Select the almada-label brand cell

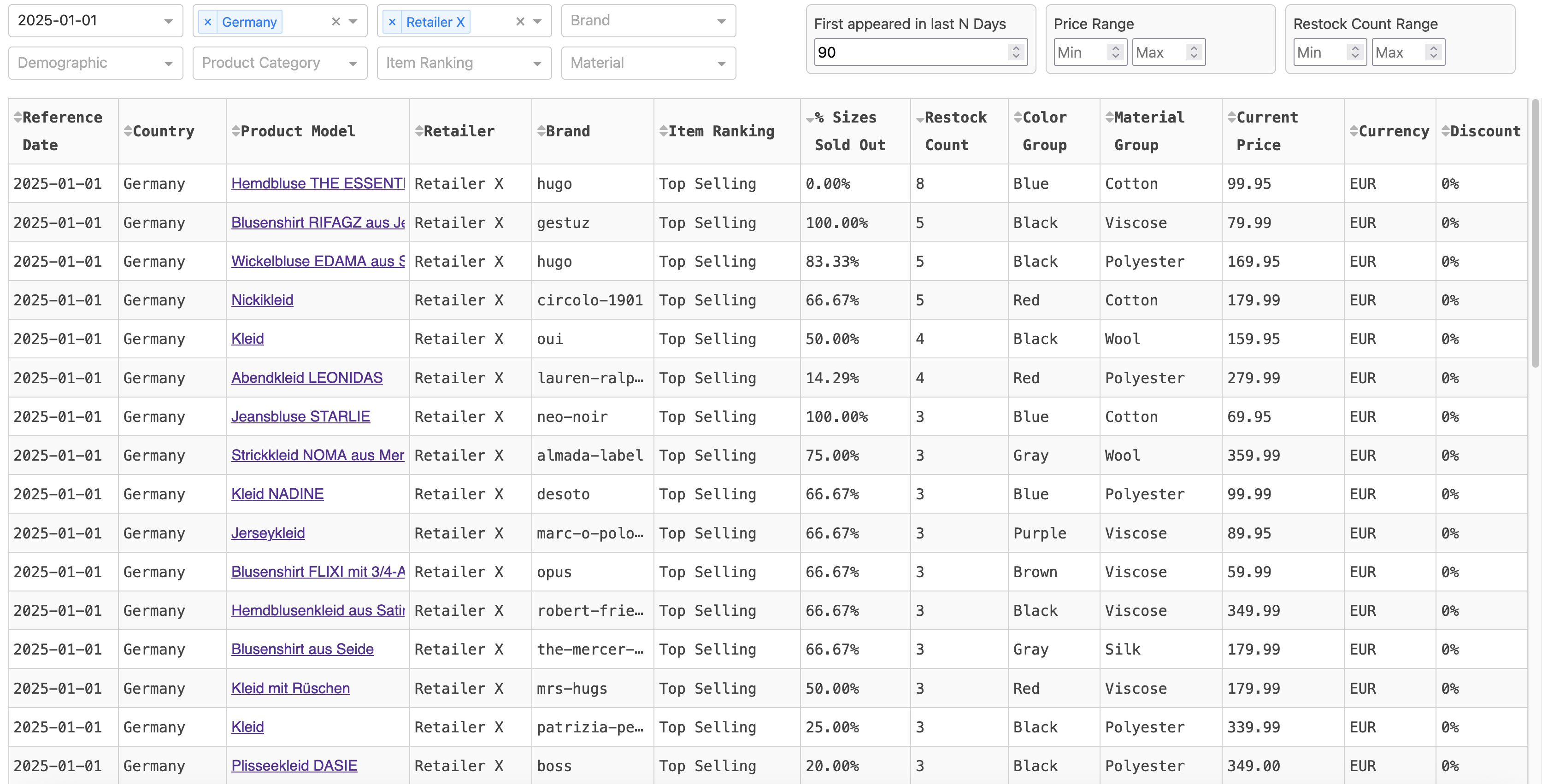point(592,456)
